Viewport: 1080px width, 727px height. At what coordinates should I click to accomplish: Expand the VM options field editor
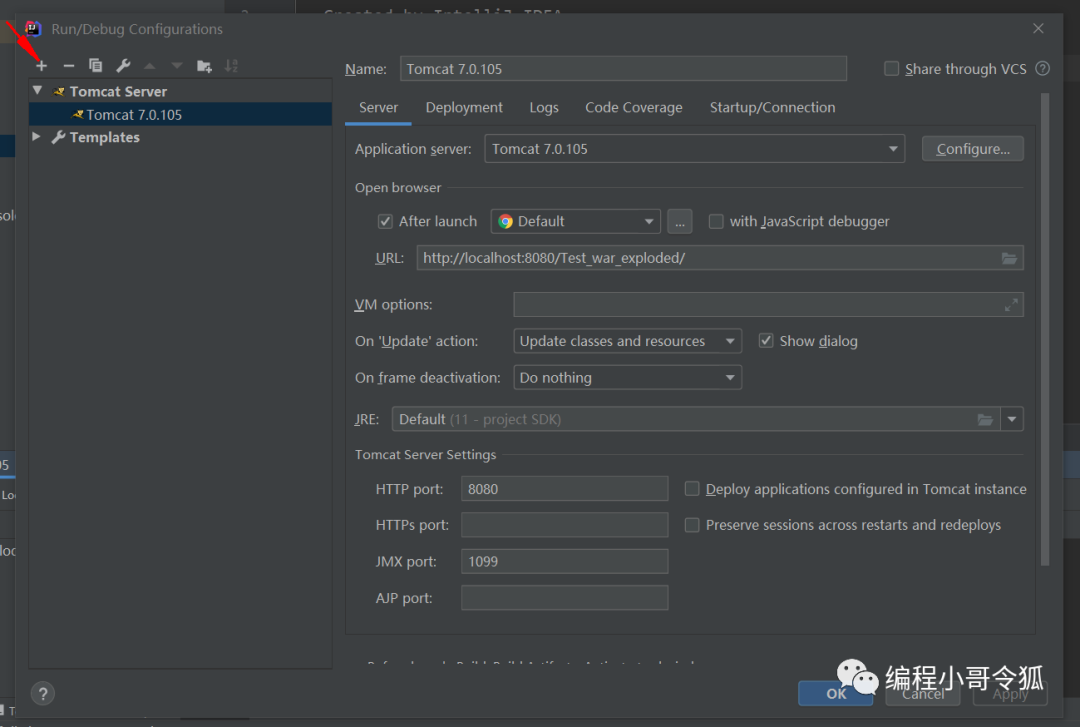[x=1010, y=305]
